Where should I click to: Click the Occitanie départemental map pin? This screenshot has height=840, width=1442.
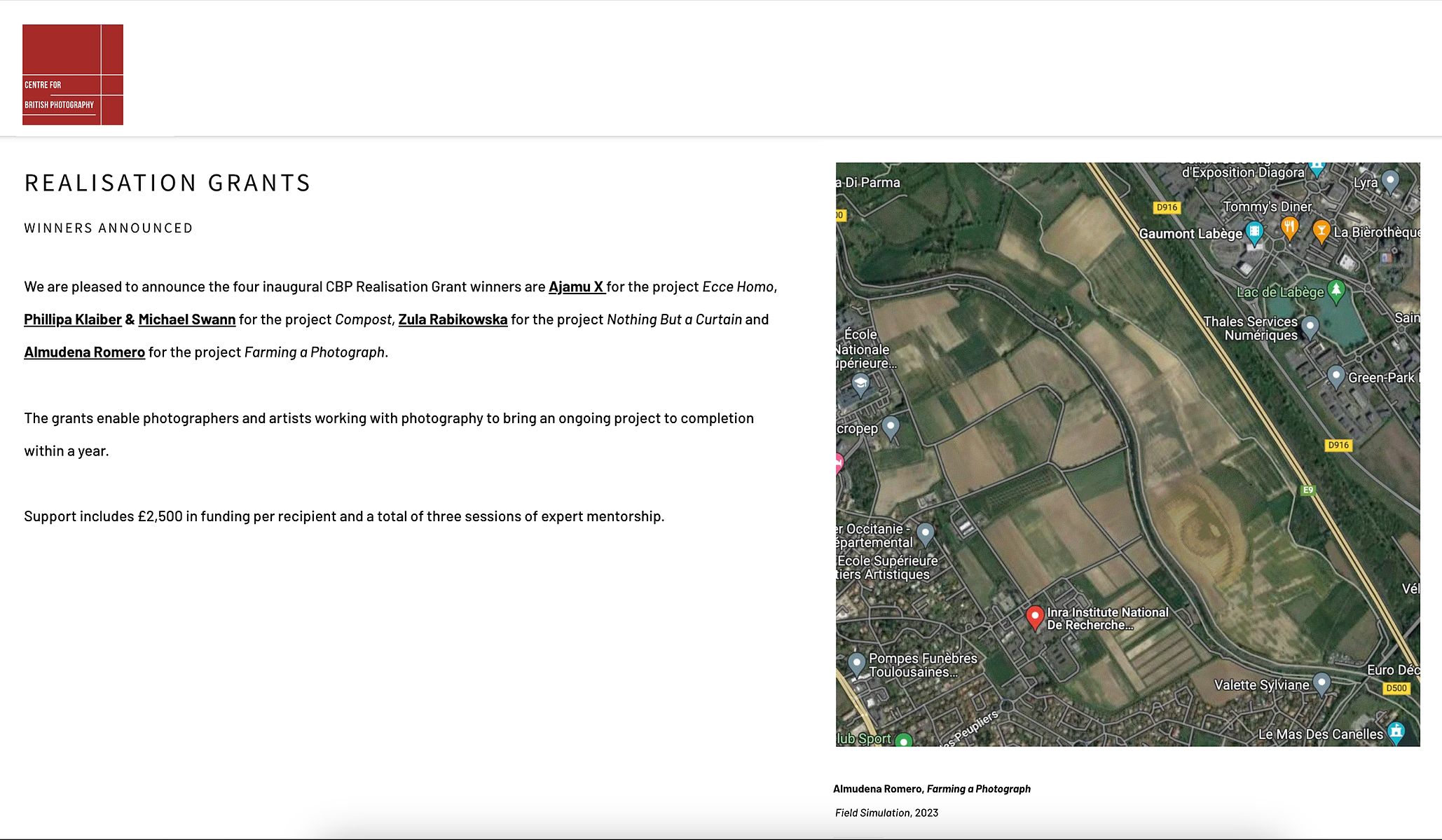coord(926,535)
